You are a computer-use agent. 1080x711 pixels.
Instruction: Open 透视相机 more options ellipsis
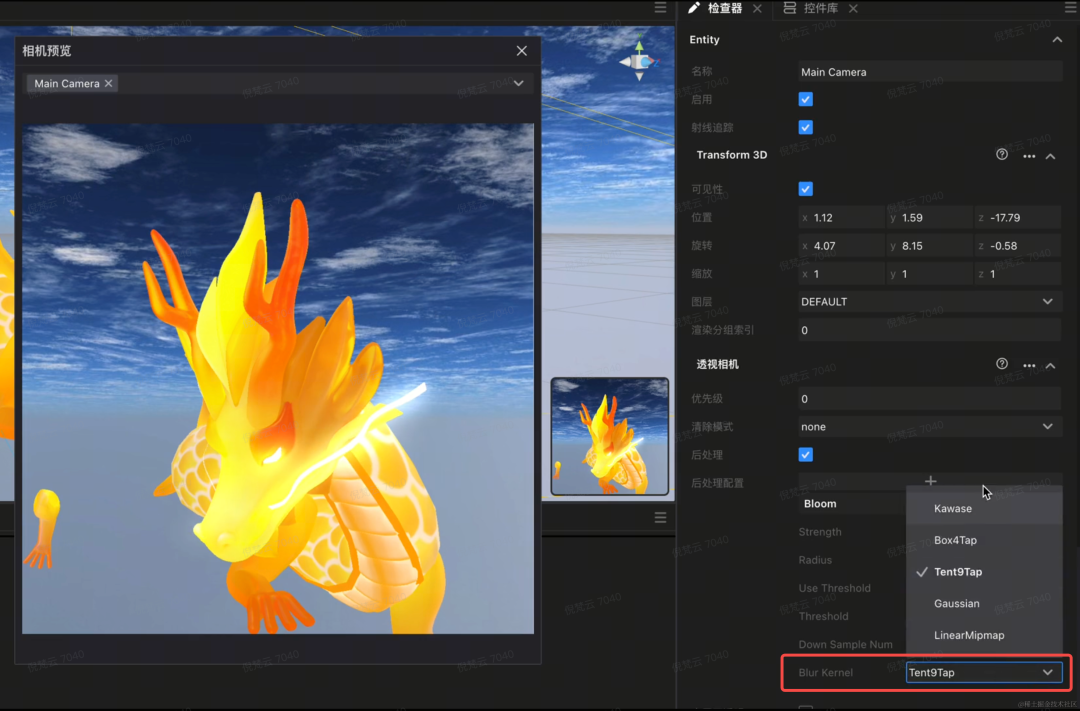pos(1029,365)
